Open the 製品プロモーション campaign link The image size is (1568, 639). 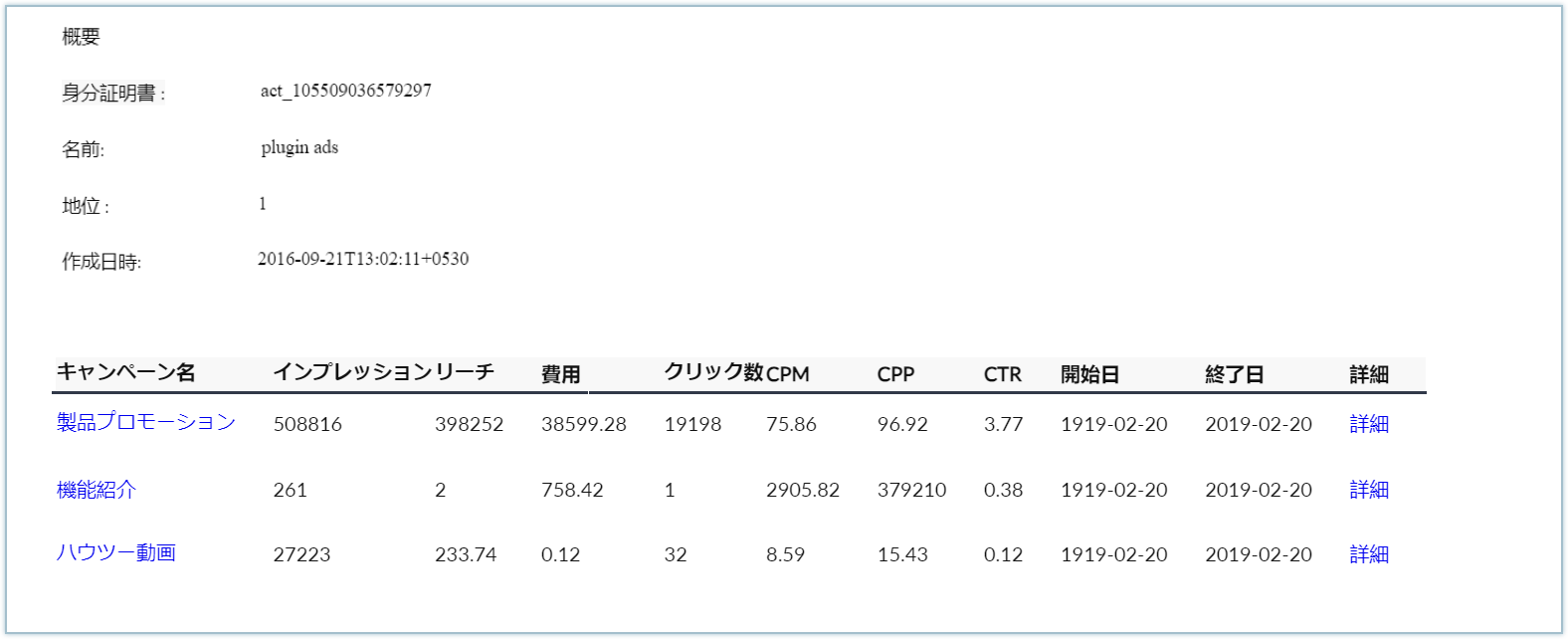[146, 422]
